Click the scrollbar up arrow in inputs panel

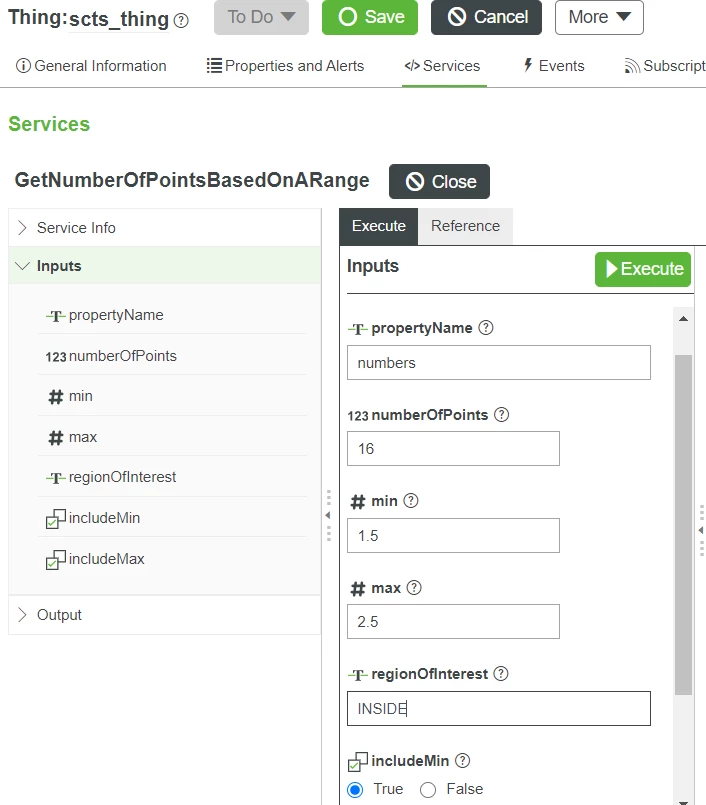[x=683, y=319]
